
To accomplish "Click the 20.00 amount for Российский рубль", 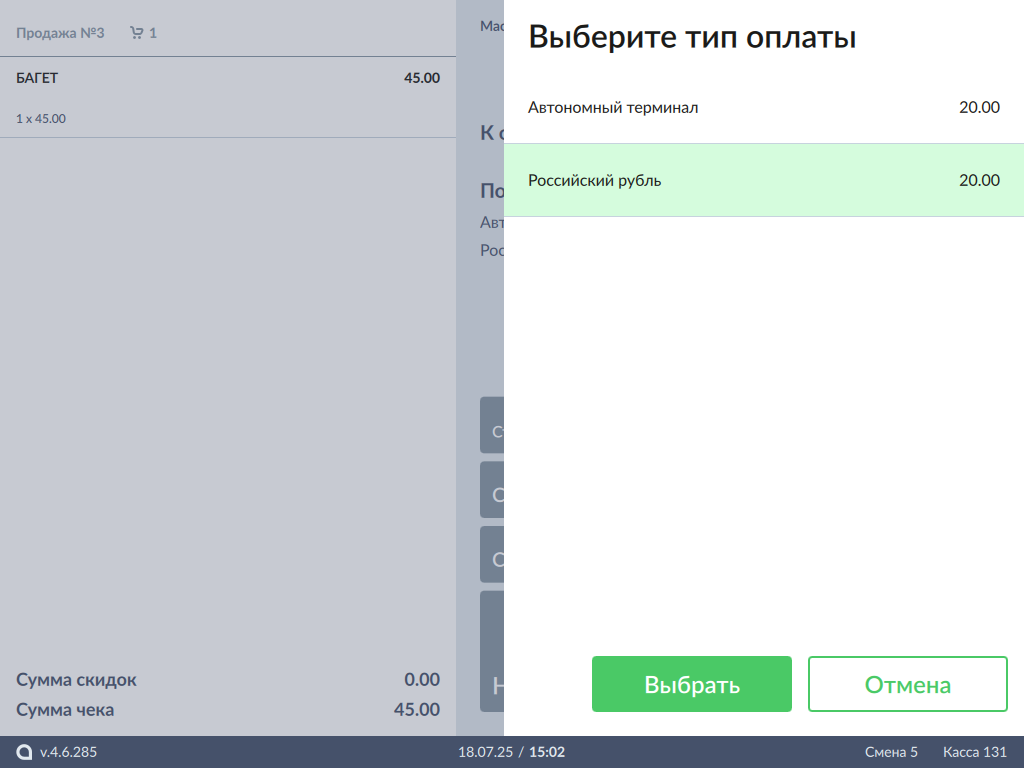I will tap(979, 181).
